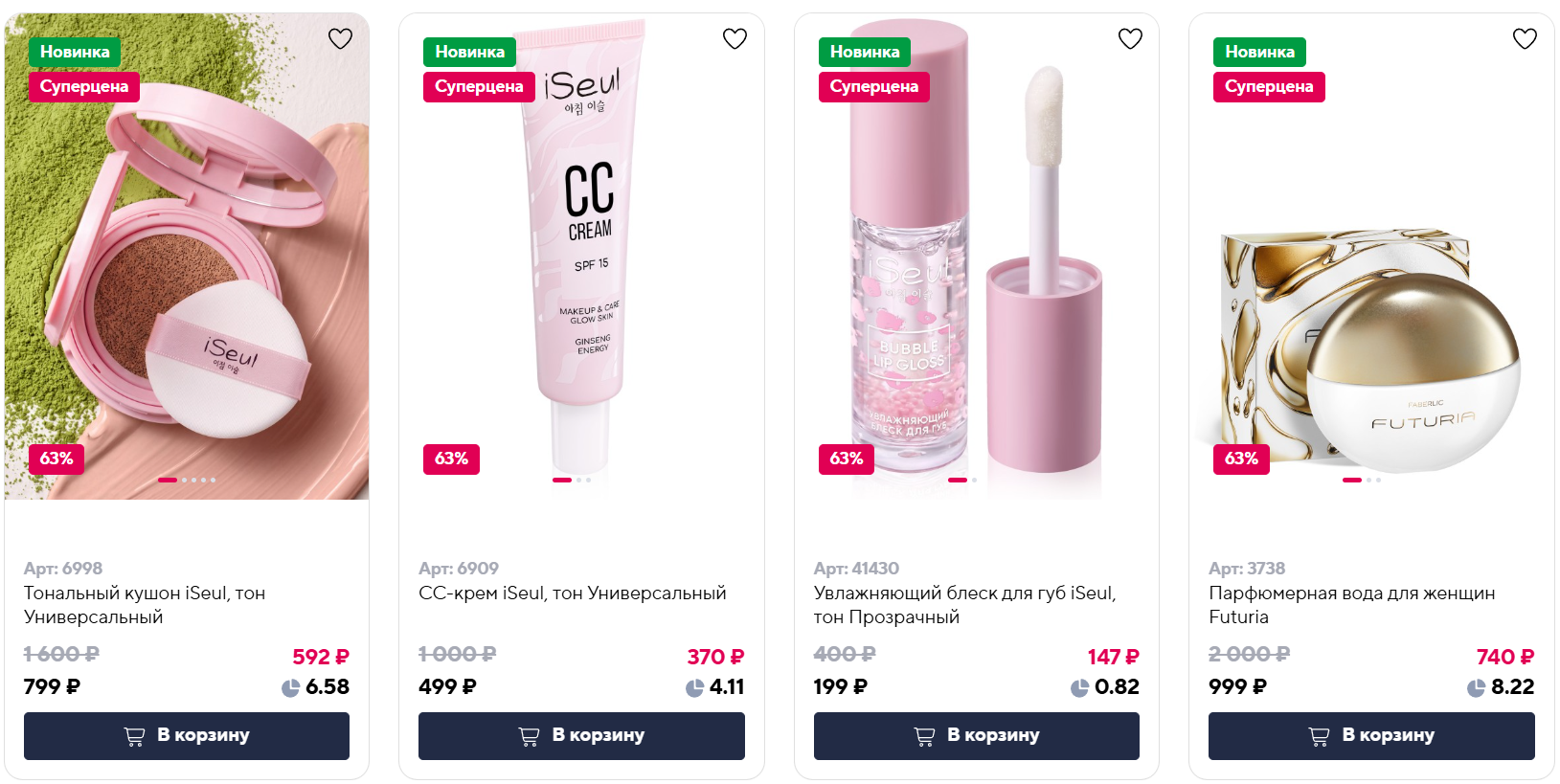
Task: Open Увлажняющий блеск для губ iSeul link
Action: [x=964, y=605]
